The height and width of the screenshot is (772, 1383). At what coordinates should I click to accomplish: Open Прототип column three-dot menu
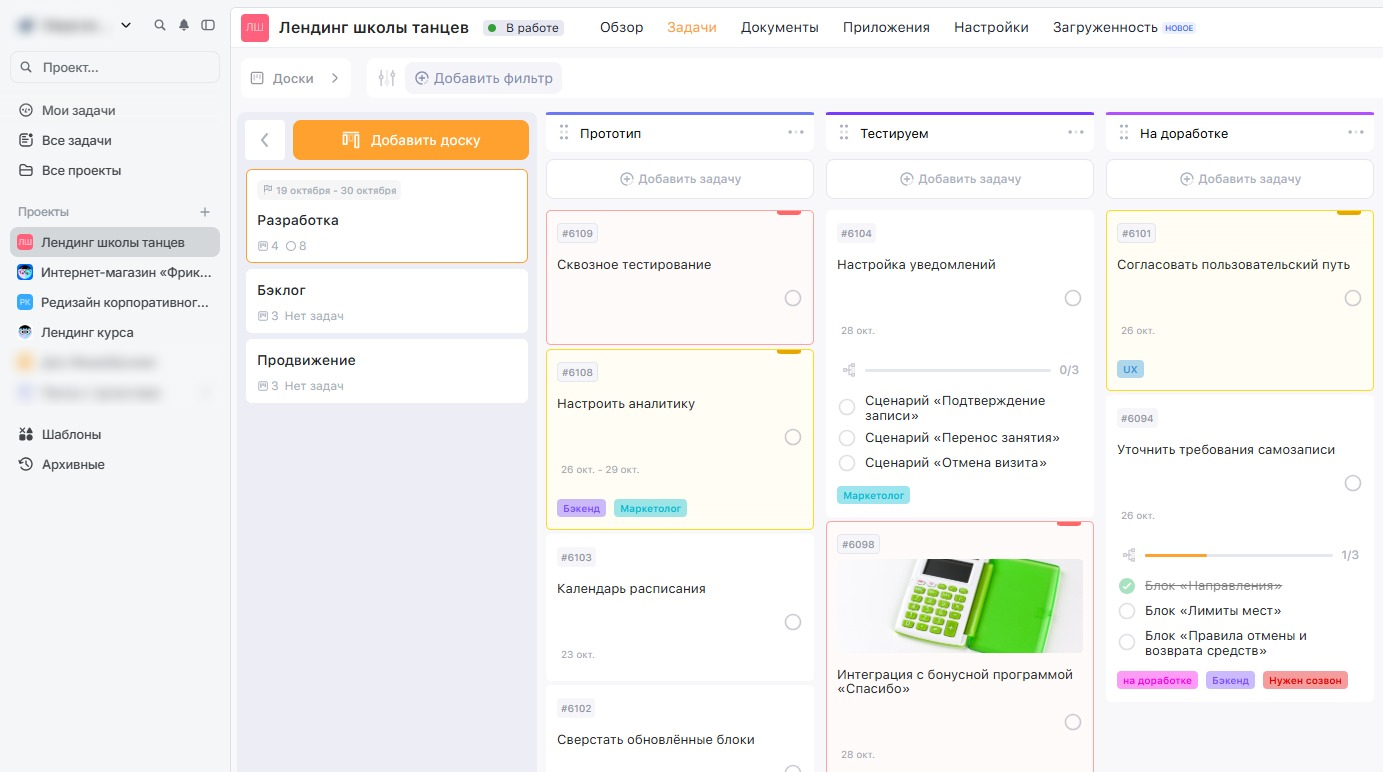pyautogui.click(x=796, y=133)
